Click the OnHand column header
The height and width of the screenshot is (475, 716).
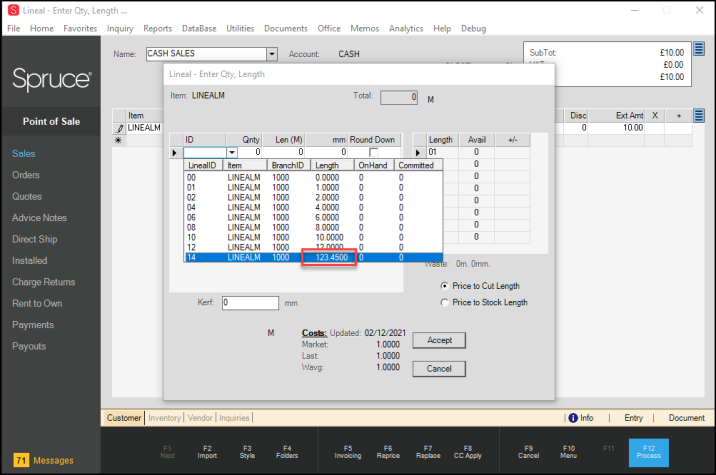click(374, 165)
